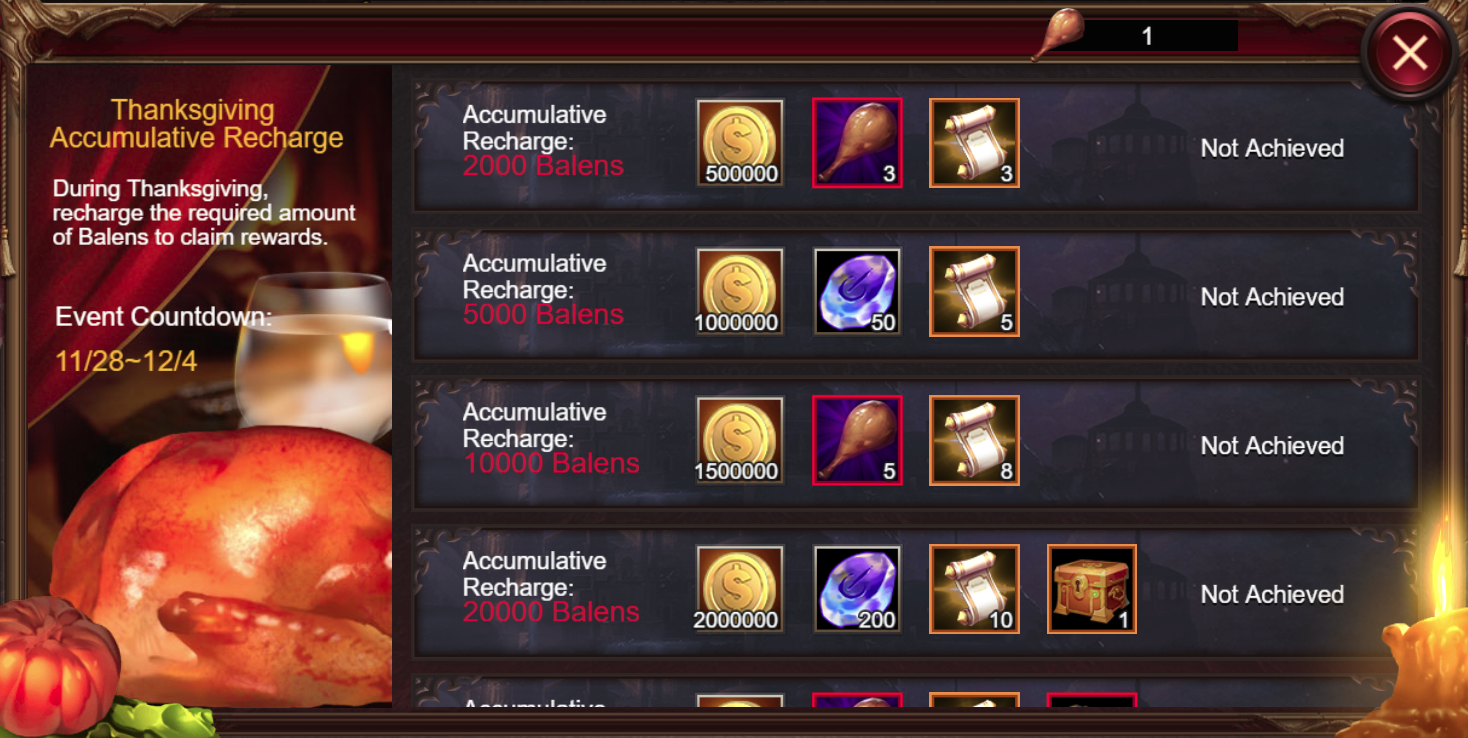Click Not Achieved for 2000 Balens tier
The width and height of the screenshot is (1468, 738).
tap(1272, 148)
